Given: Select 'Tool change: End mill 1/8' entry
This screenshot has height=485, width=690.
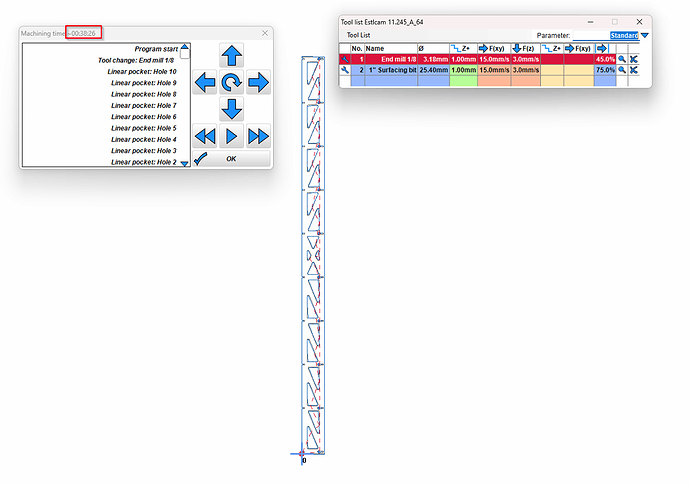Looking at the screenshot, I should (136, 60).
